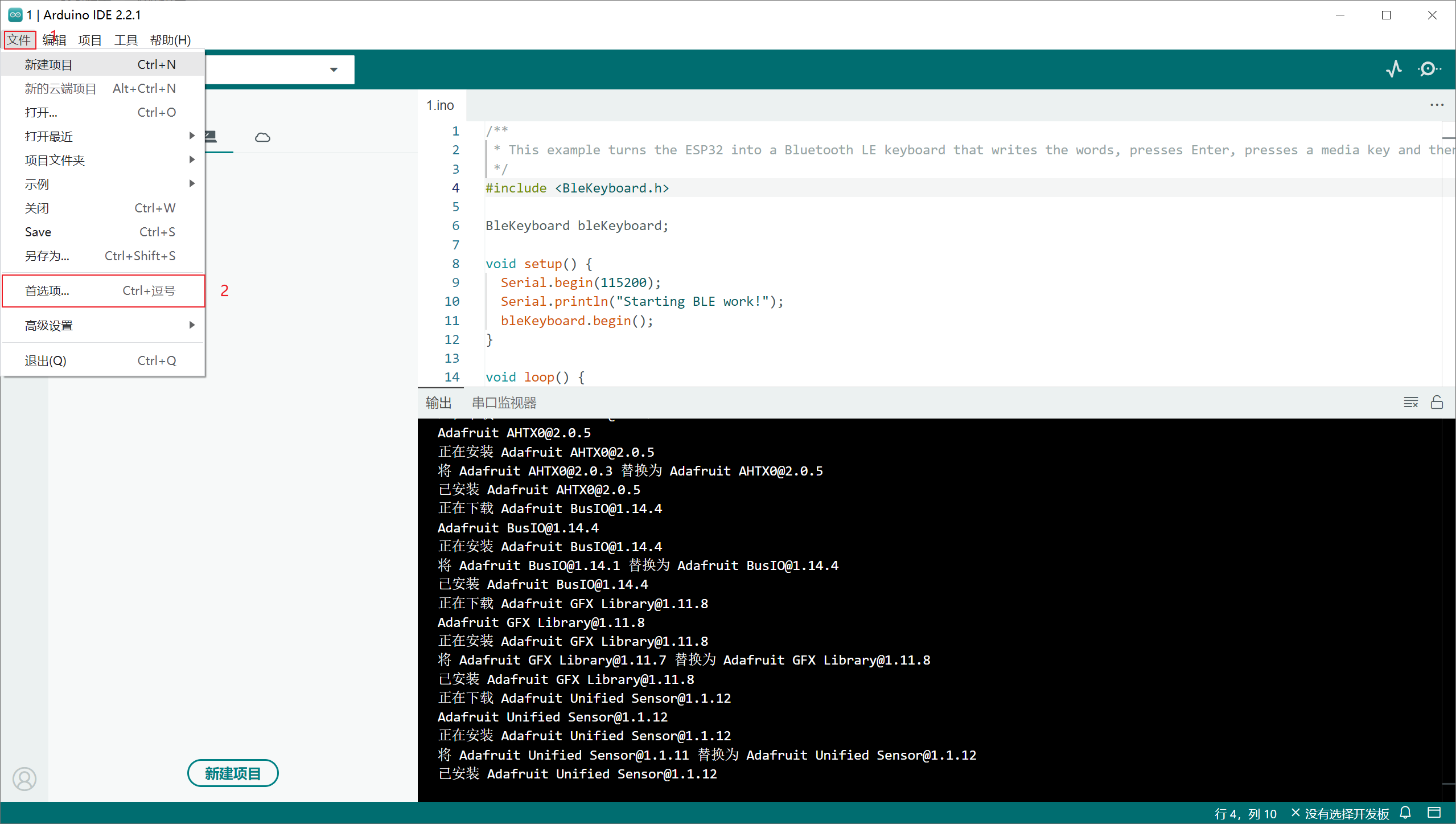The image size is (1456, 824).
Task: Click the Serial.begin(115200); line
Action: click(581, 282)
